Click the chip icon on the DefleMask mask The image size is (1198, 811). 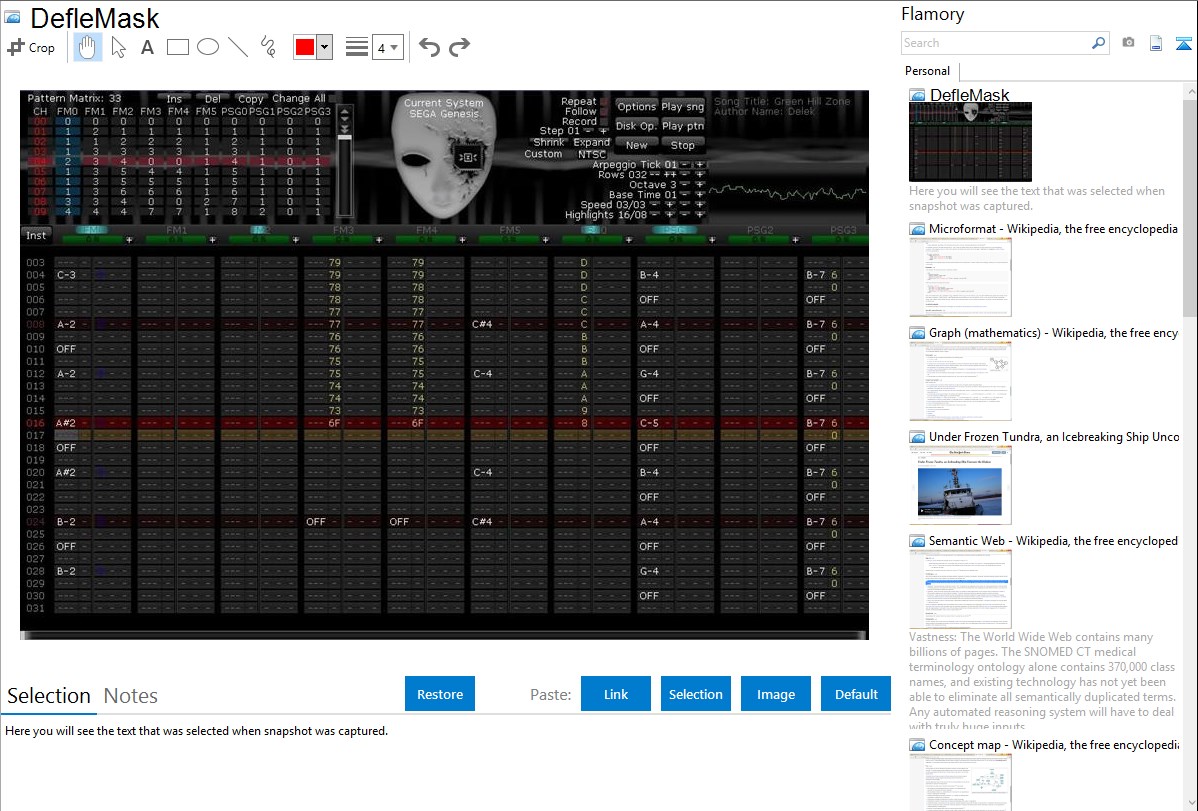(467, 157)
